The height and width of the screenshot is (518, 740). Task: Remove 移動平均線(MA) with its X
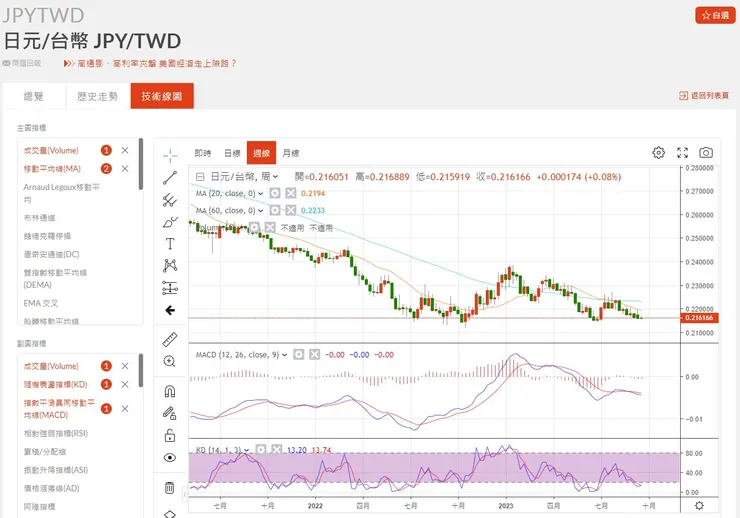tap(125, 168)
